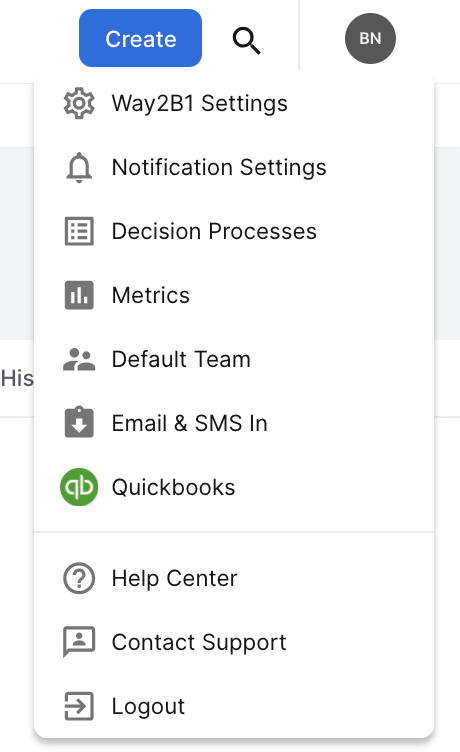This screenshot has width=460, height=752.
Task: Click the green Quickbooks logo
Action: pyautogui.click(x=79, y=487)
